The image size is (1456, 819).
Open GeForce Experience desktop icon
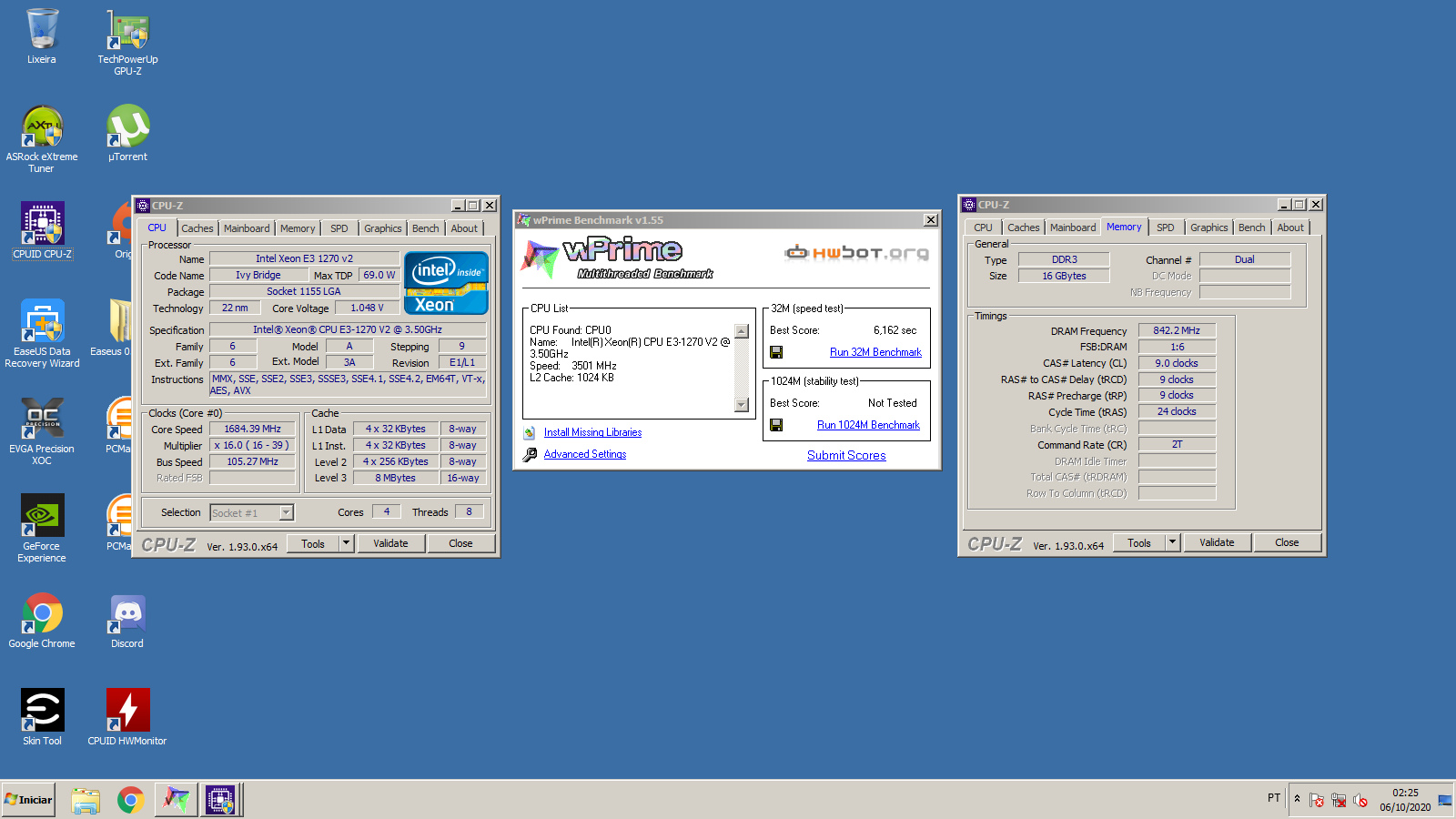pos(42,528)
